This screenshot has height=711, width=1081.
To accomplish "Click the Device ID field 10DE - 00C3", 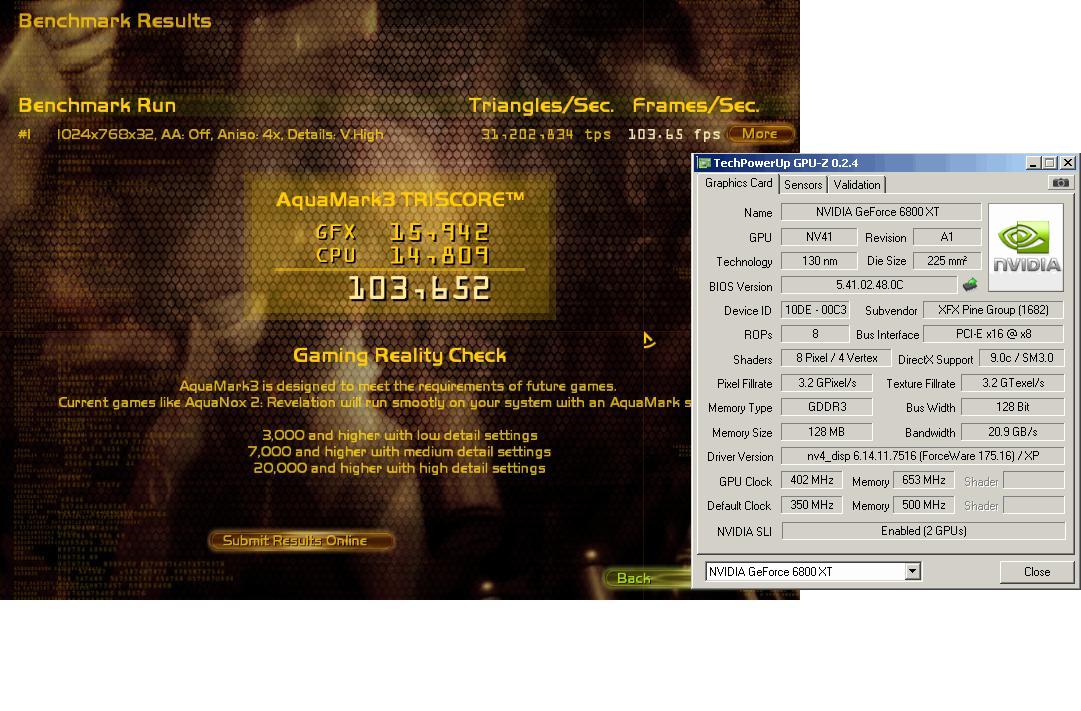I will pos(815,310).
